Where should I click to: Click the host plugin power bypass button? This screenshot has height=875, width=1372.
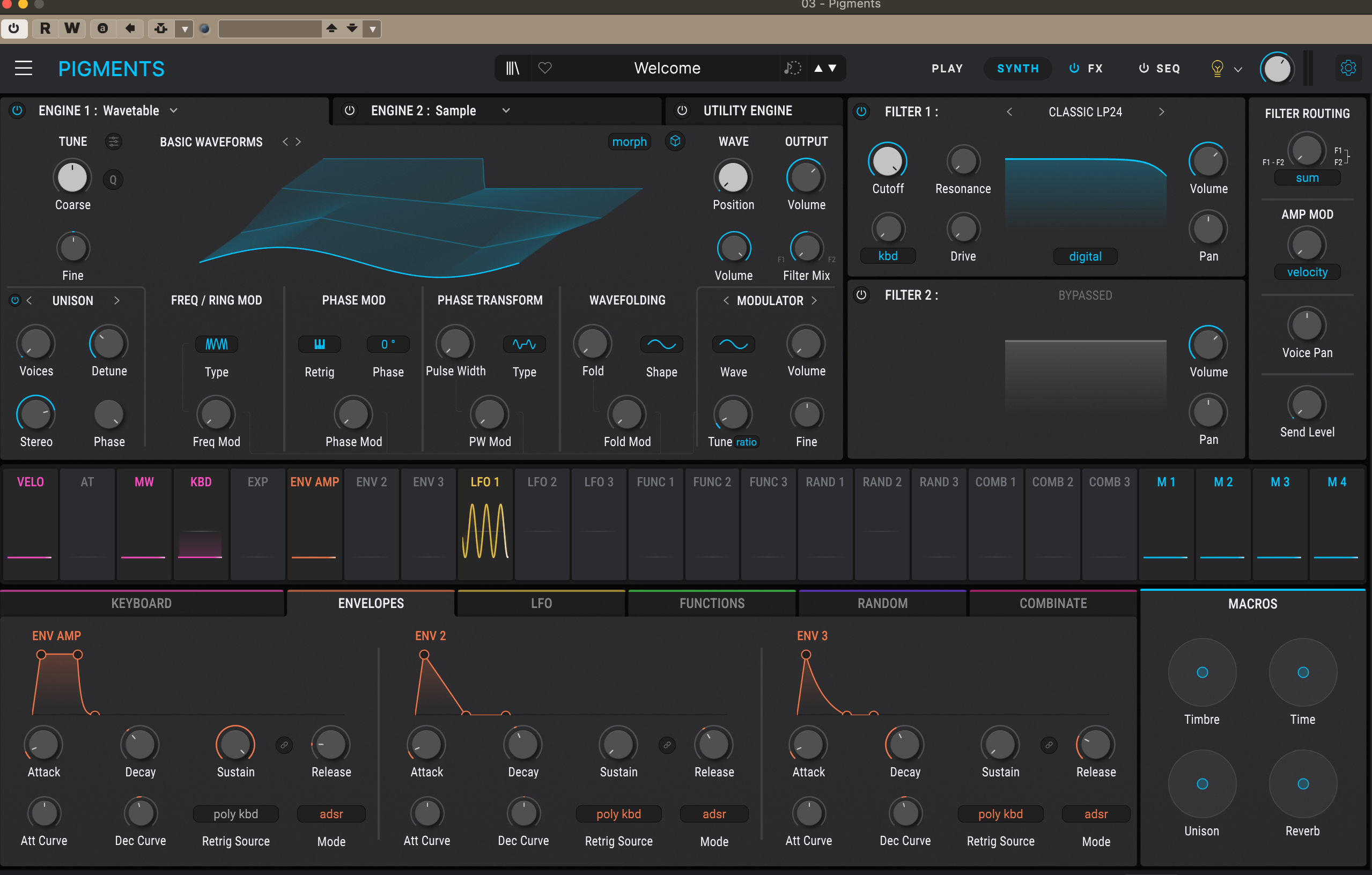(13, 28)
